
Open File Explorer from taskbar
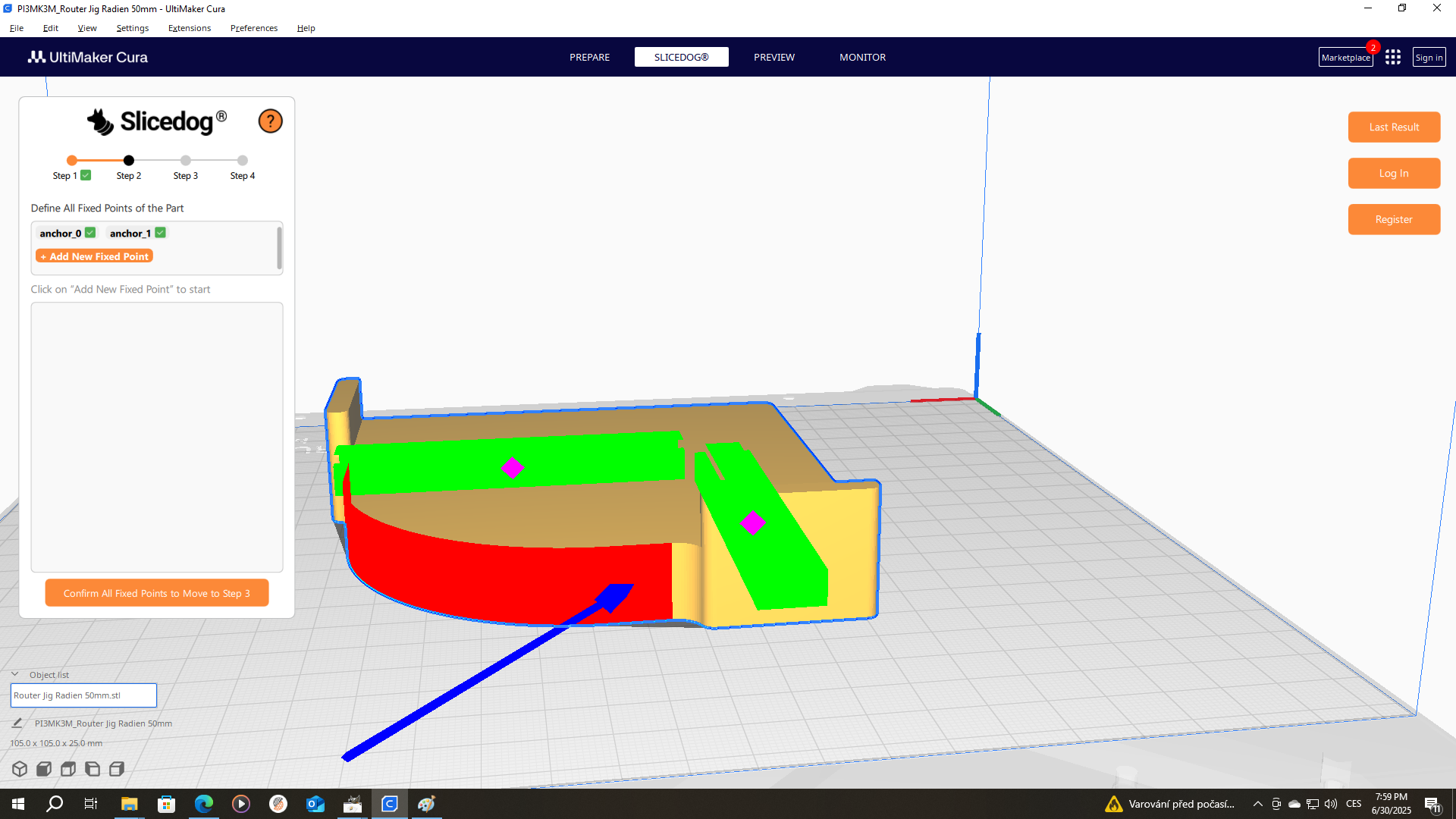coord(130,804)
